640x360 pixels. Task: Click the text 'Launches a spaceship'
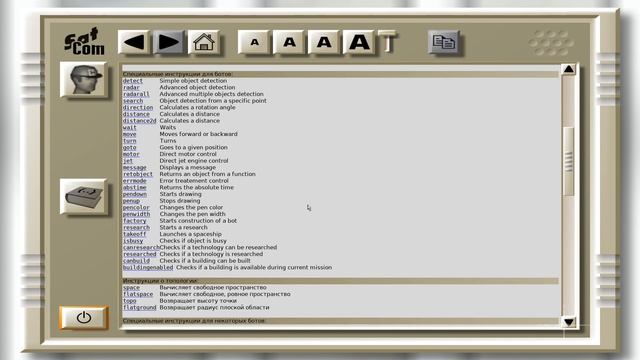tap(191, 234)
